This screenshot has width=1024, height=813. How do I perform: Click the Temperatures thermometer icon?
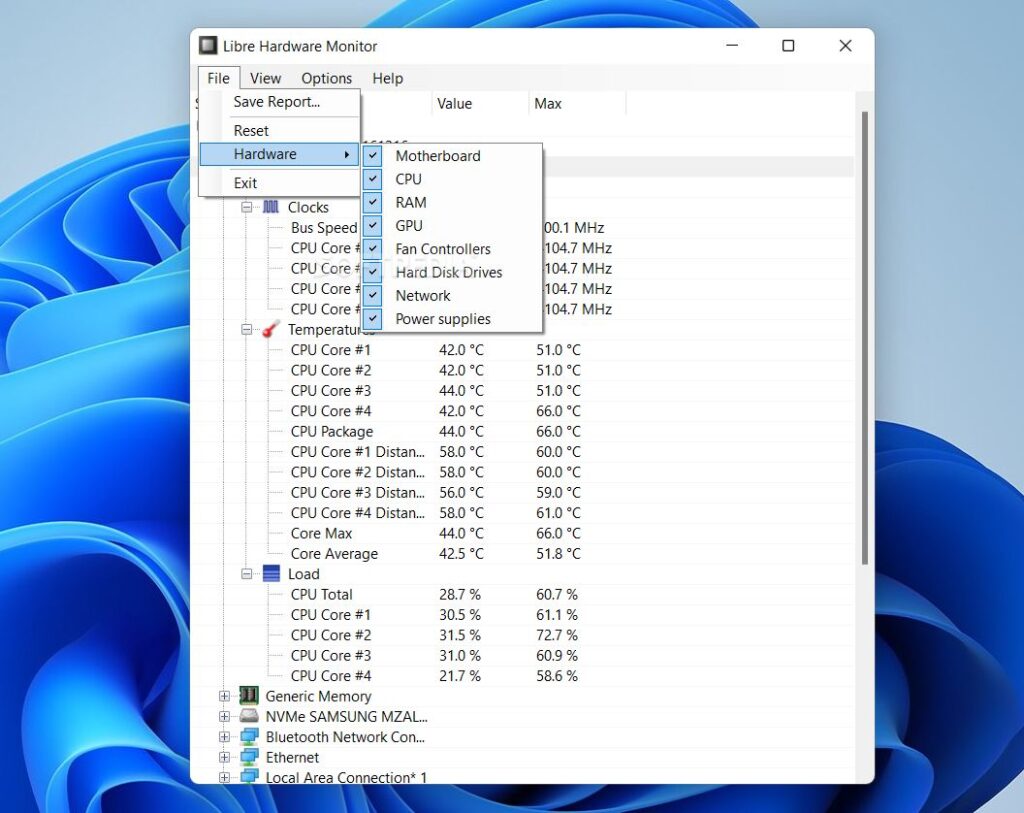point(270,329)
